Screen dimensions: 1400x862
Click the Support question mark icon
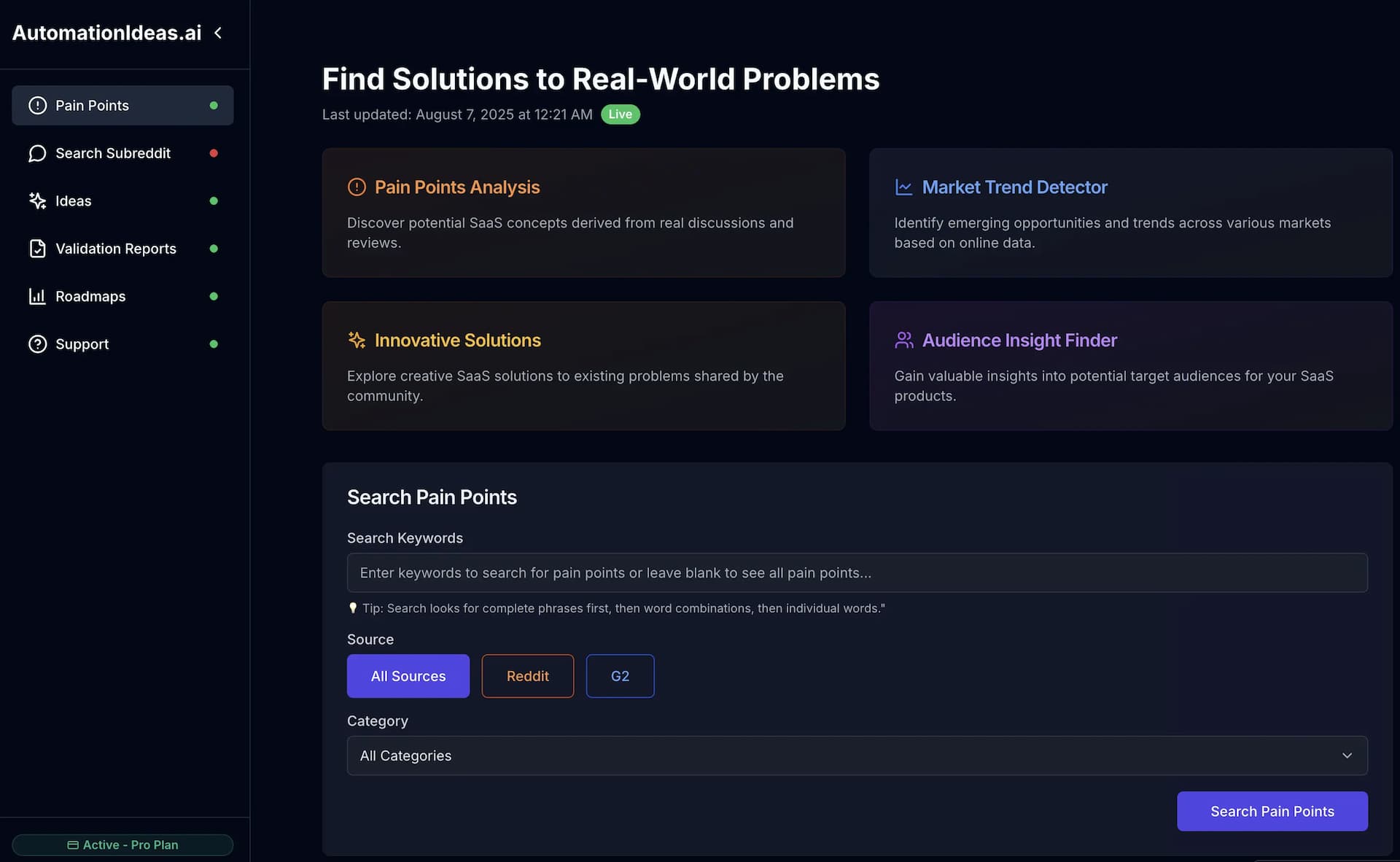(x=37, y=344)
